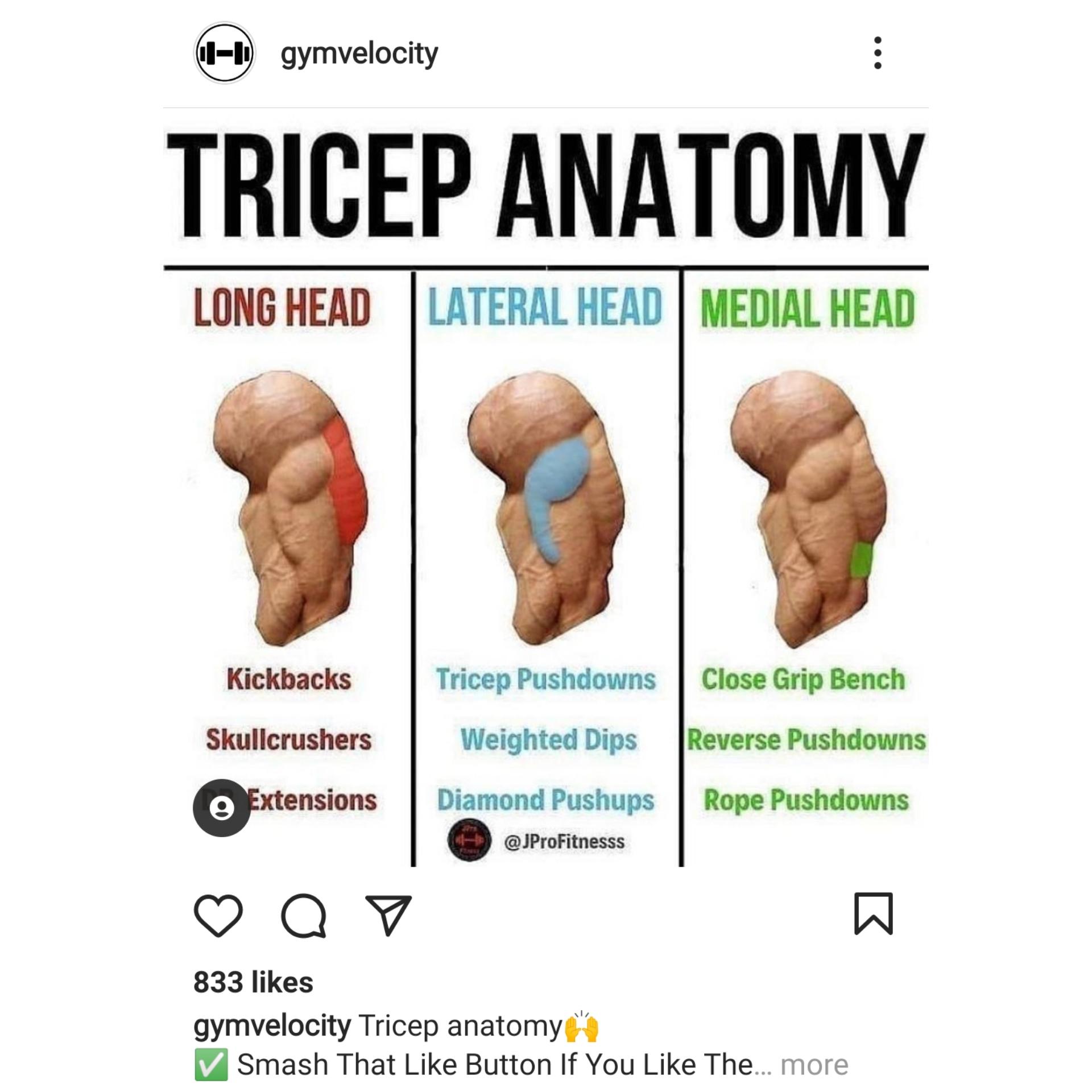1092x1092 pixels.
Task: Tap the Diamond Pushups exercise label
Action: 545,801
